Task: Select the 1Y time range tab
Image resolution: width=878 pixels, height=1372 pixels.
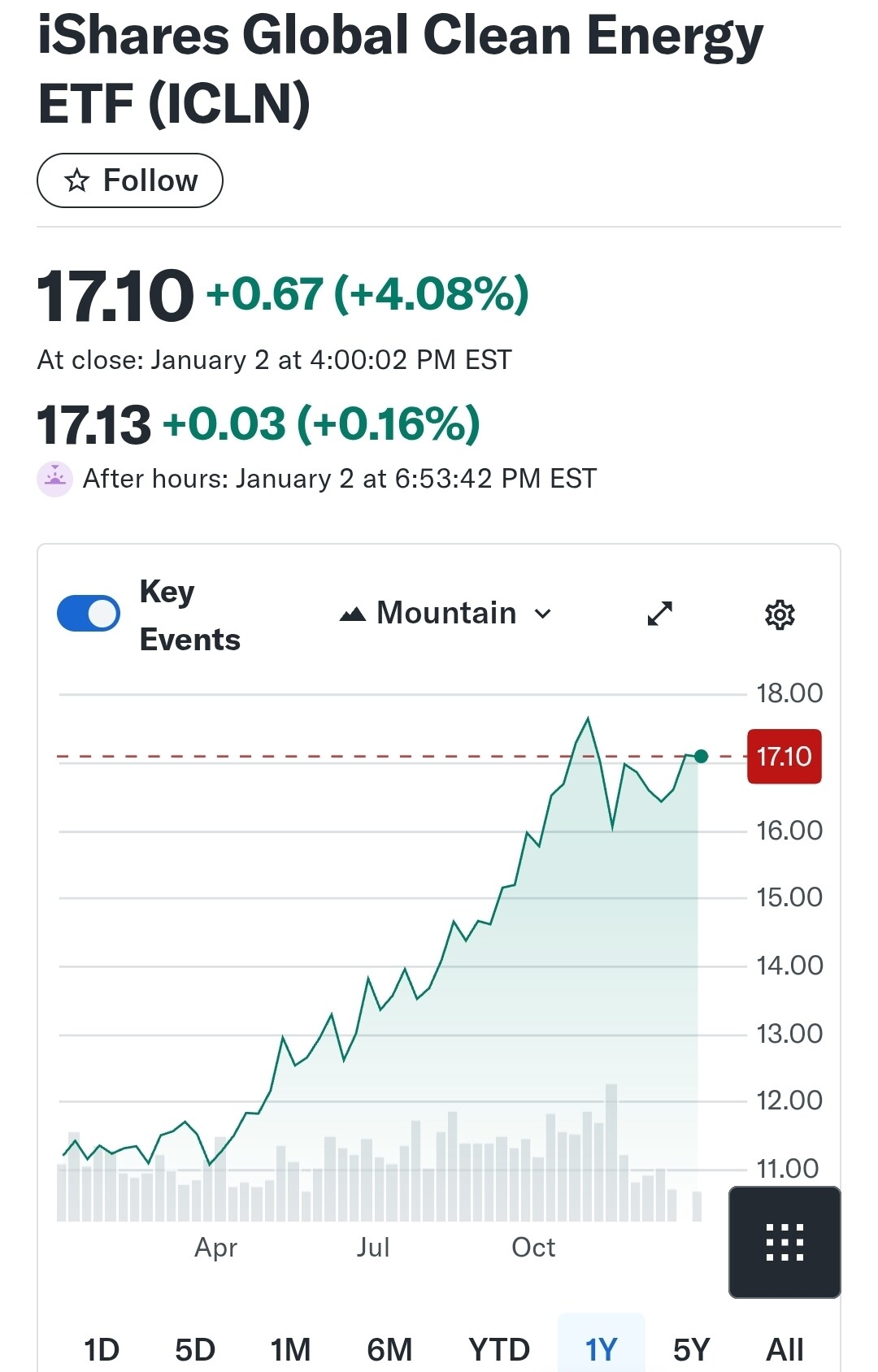Action: pyautogui.click(x=602, y=1350)
